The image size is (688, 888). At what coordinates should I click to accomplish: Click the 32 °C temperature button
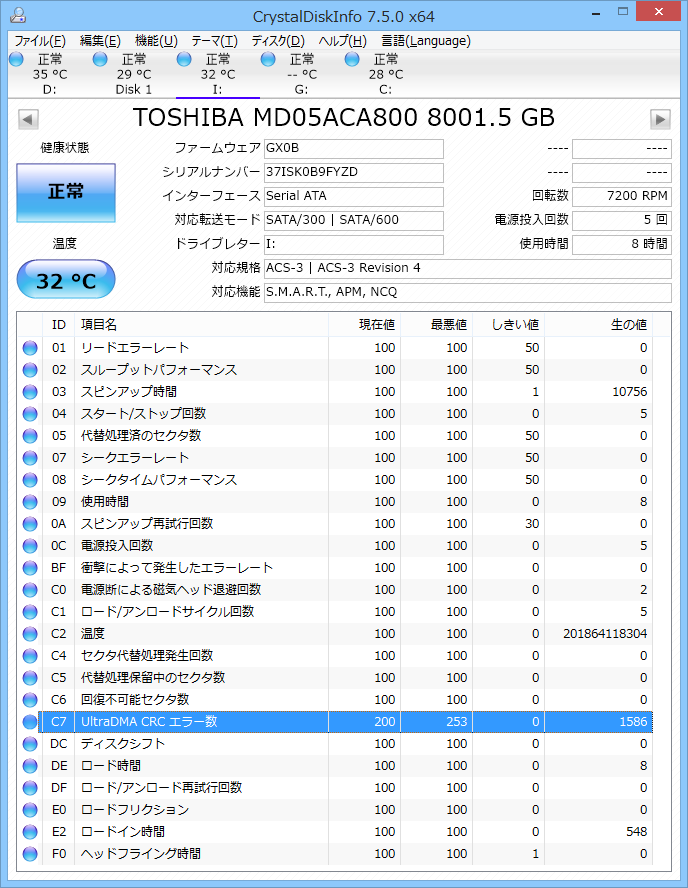click(66, 280)
